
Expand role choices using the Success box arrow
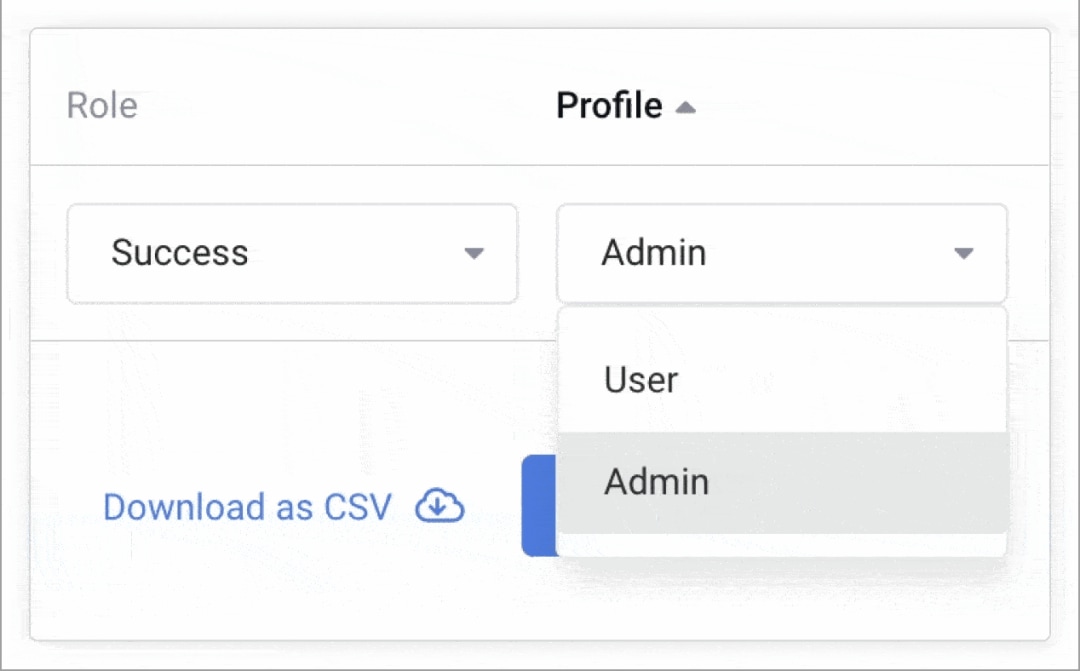click(x=474, y=253)
